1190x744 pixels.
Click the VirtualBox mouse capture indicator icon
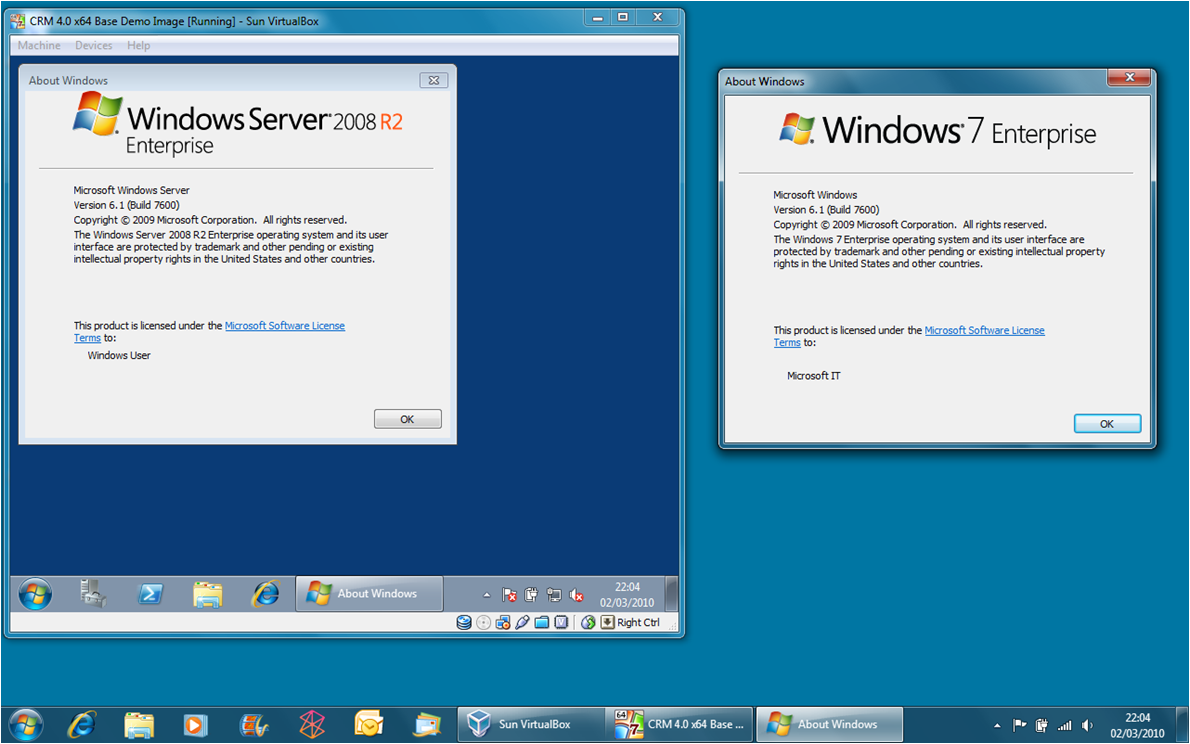point(588,622)
